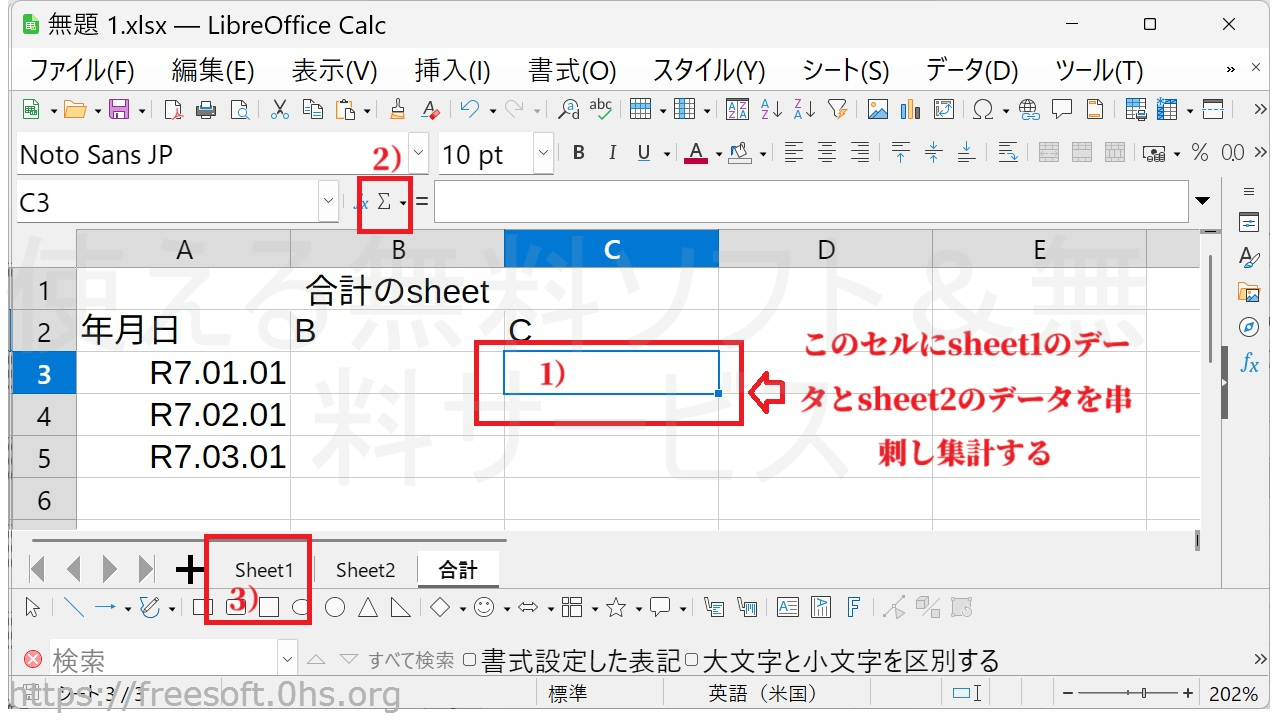
Task: Click the Clone Formatting paintbrush icon
Action: pos(398,109)
